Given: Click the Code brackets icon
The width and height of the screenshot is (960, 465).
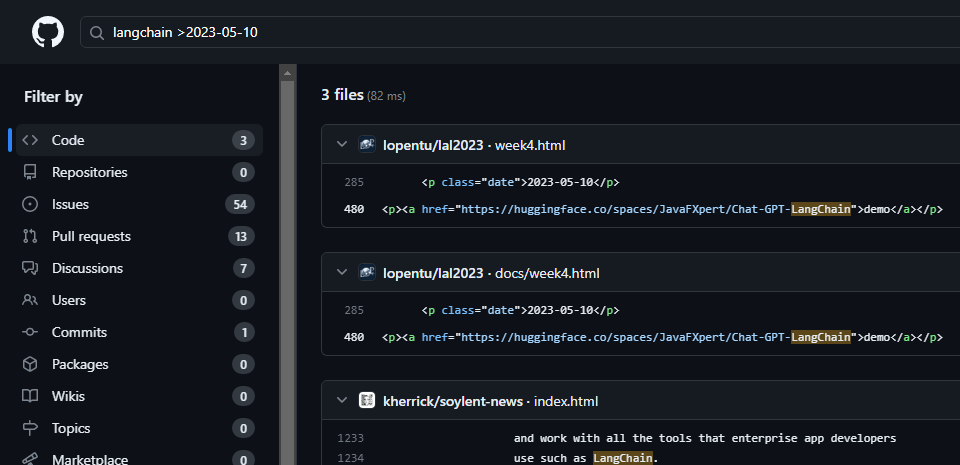Looking at the screenshot, I should point(30,140).
